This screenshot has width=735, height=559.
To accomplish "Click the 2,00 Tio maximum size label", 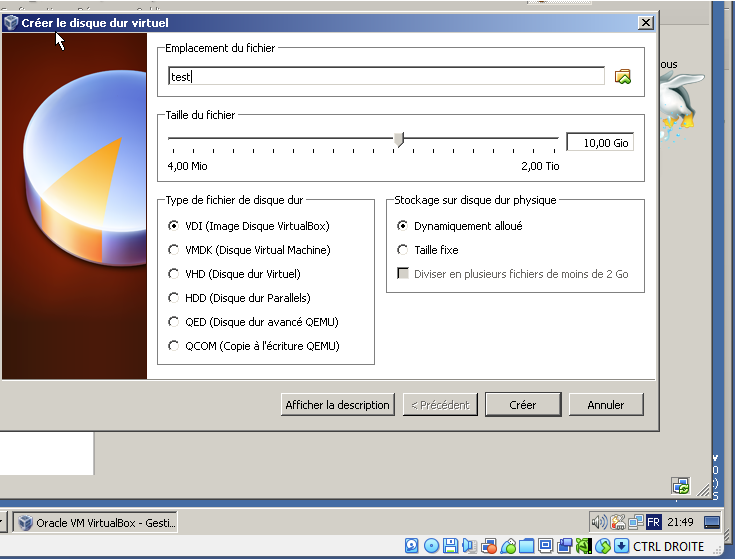I will pos(540,166).
